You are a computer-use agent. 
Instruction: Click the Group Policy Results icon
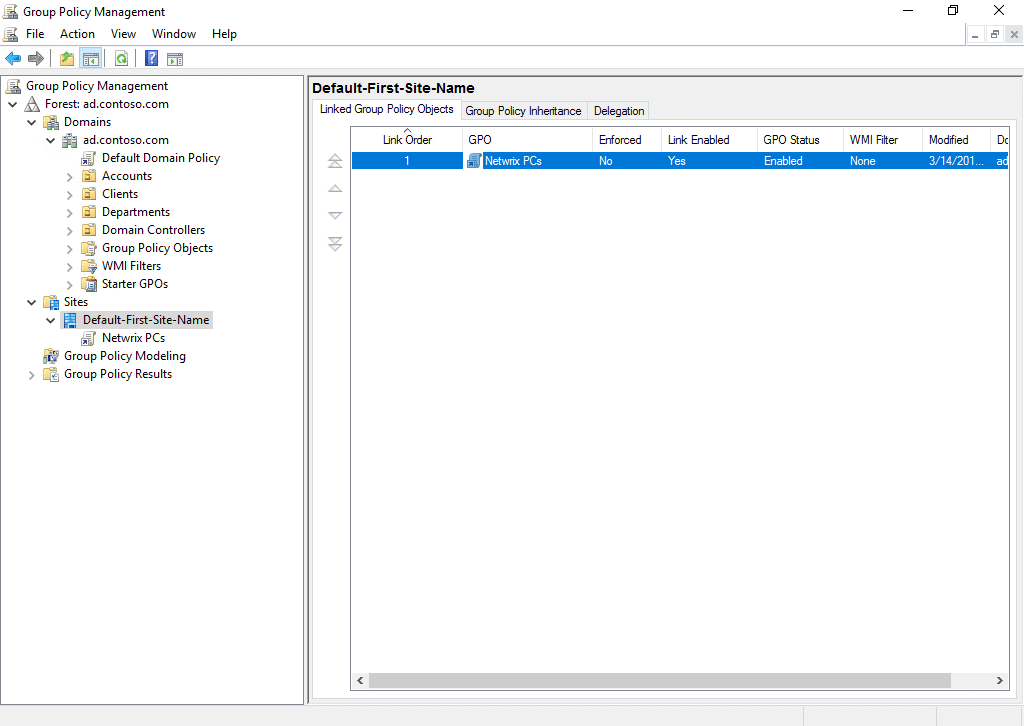click(51, 374)
